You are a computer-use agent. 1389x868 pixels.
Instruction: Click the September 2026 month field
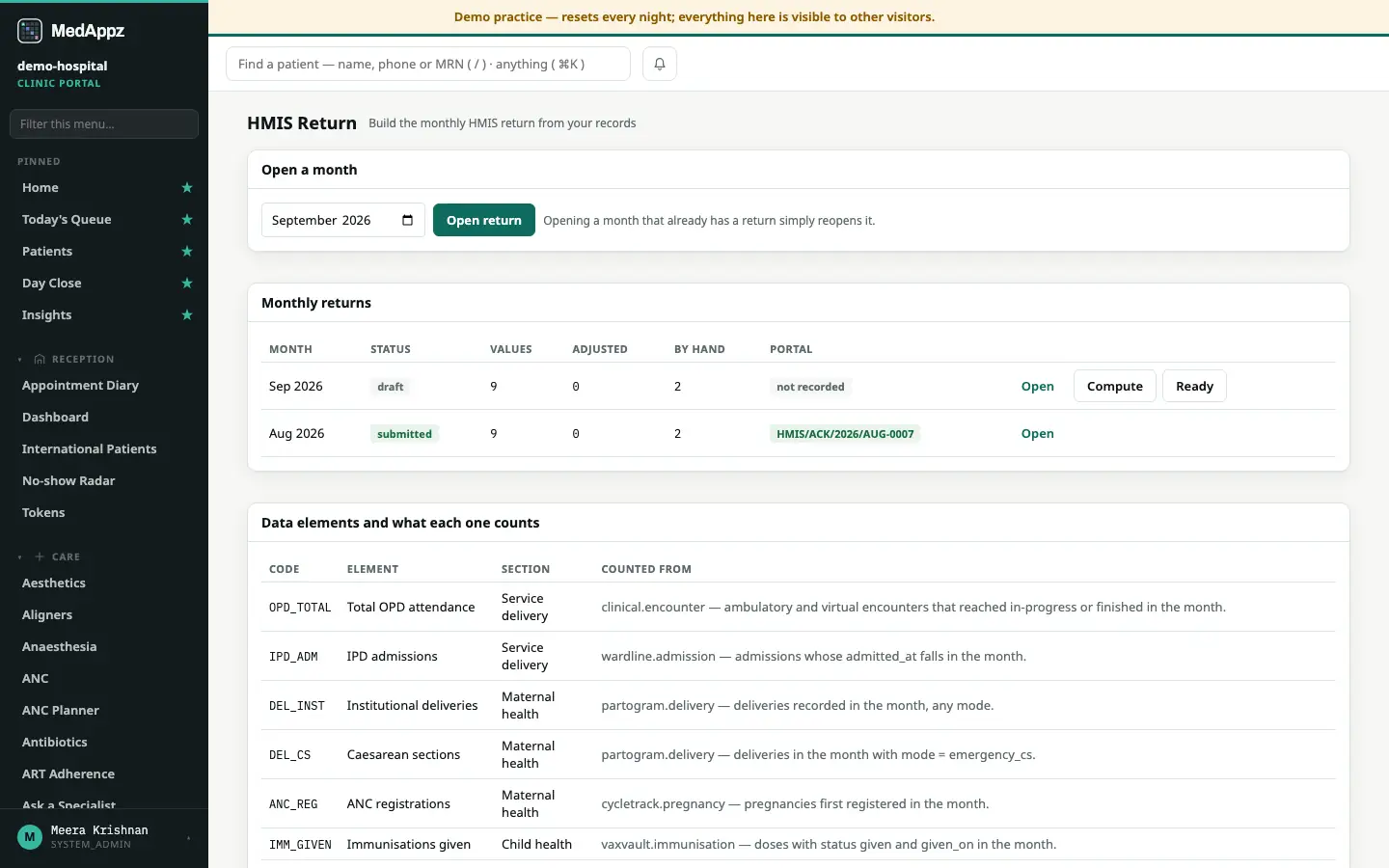(343, 220)
